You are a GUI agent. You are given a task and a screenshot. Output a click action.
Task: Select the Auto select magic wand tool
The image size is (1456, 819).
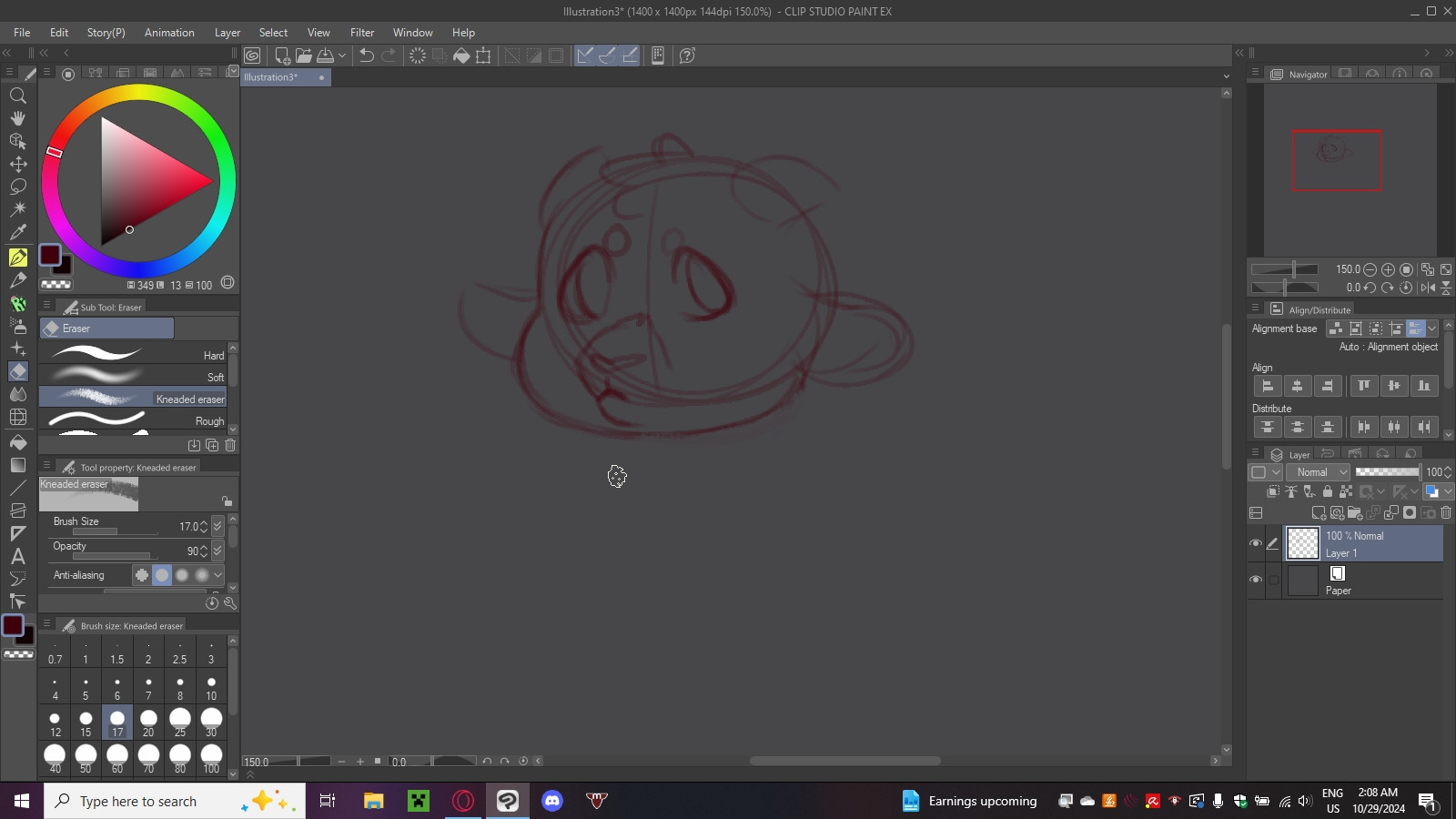tap(17, 209)
